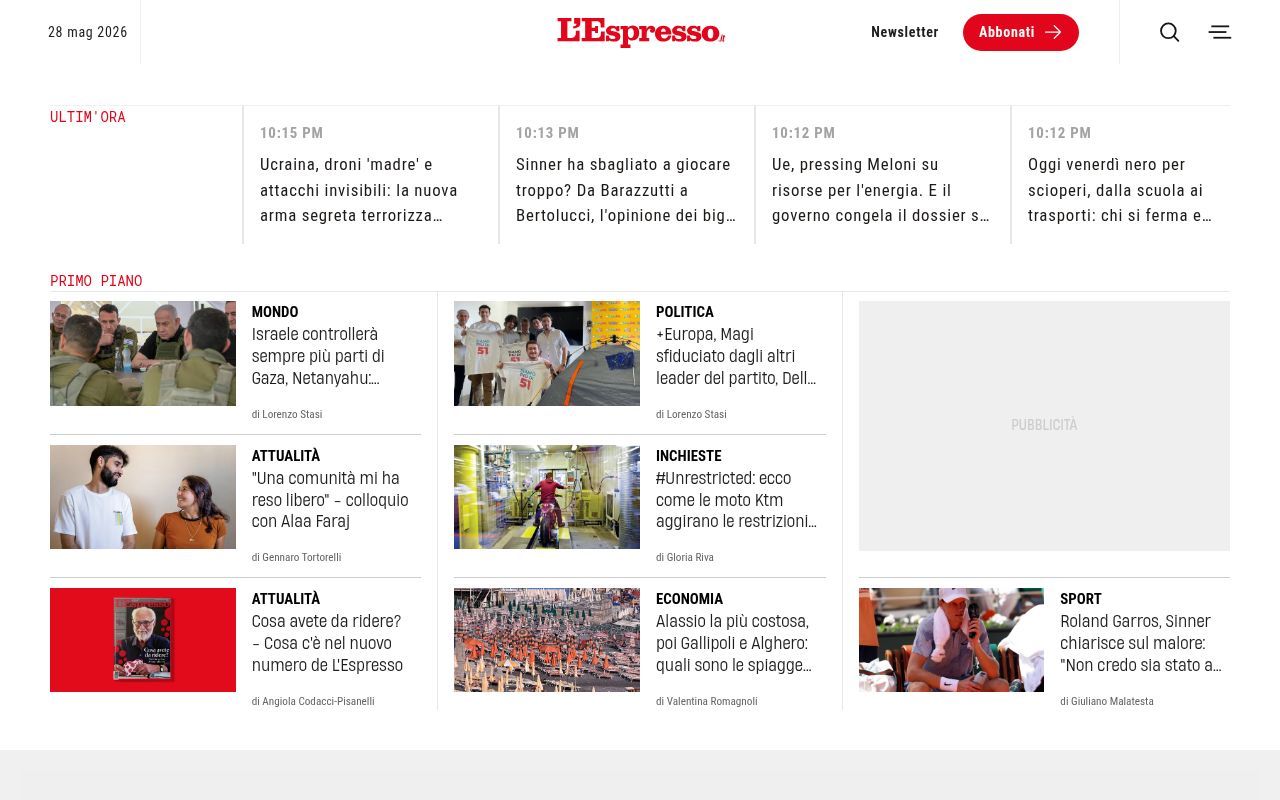Open the #Unrestricted moto Ktm article
Viewport: 1280px width, 800px height.
click(x=737, y=500)
